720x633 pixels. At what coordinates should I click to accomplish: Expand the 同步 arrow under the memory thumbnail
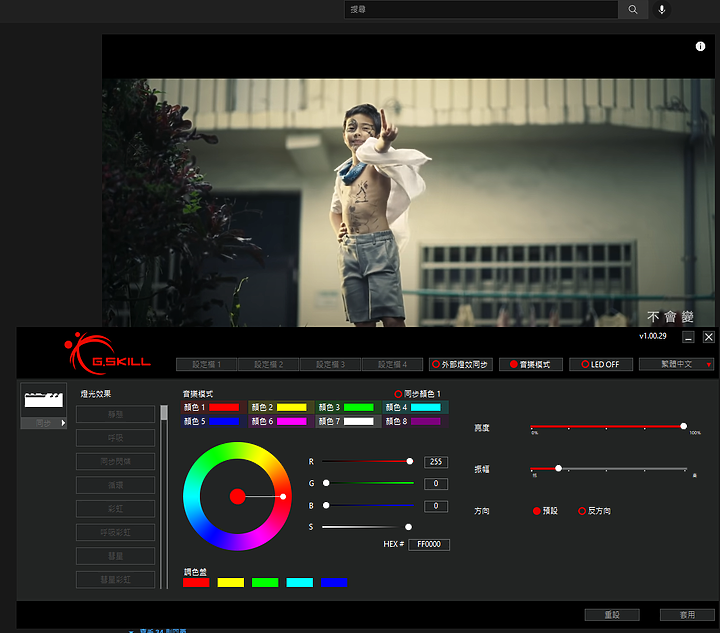tap(63, 423)
